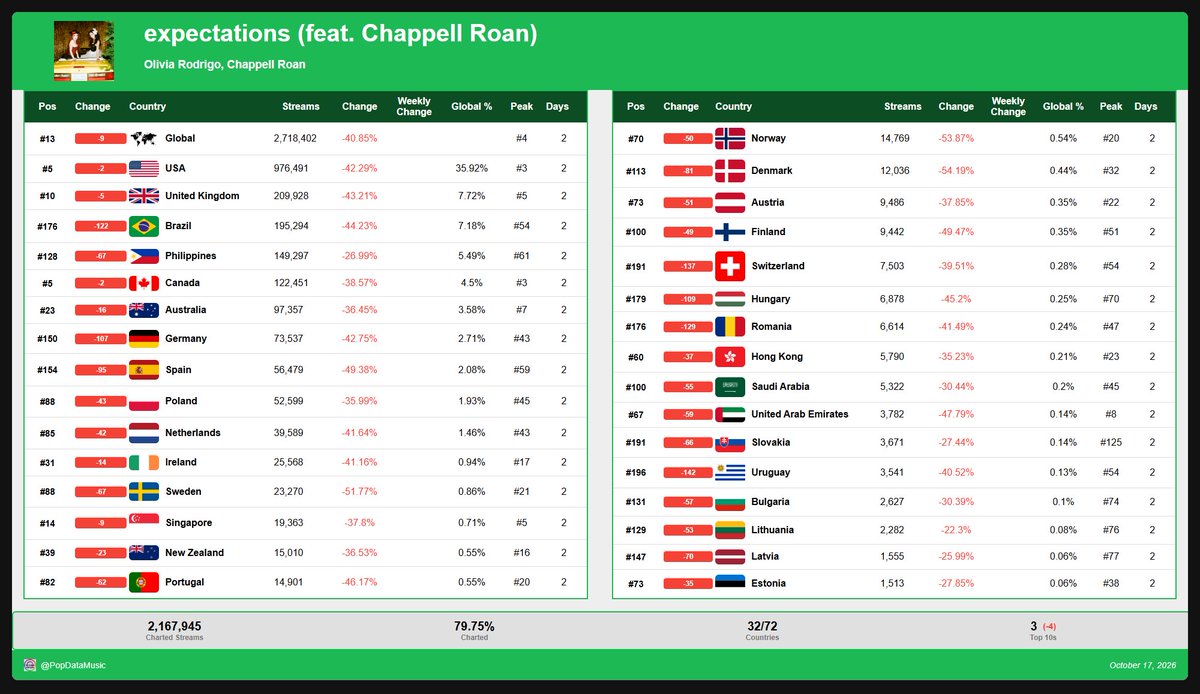Click the Global streams value 2,718,402
1200x694 pixels.
click(295, 139)
